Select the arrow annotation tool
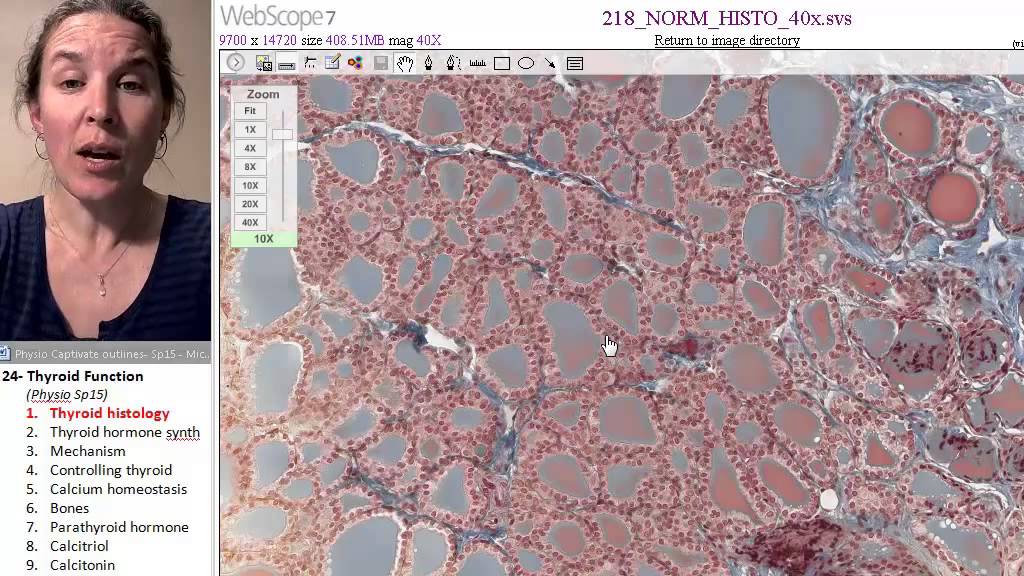This screenshot has width=1024, height=576. (x=550, y=63)
